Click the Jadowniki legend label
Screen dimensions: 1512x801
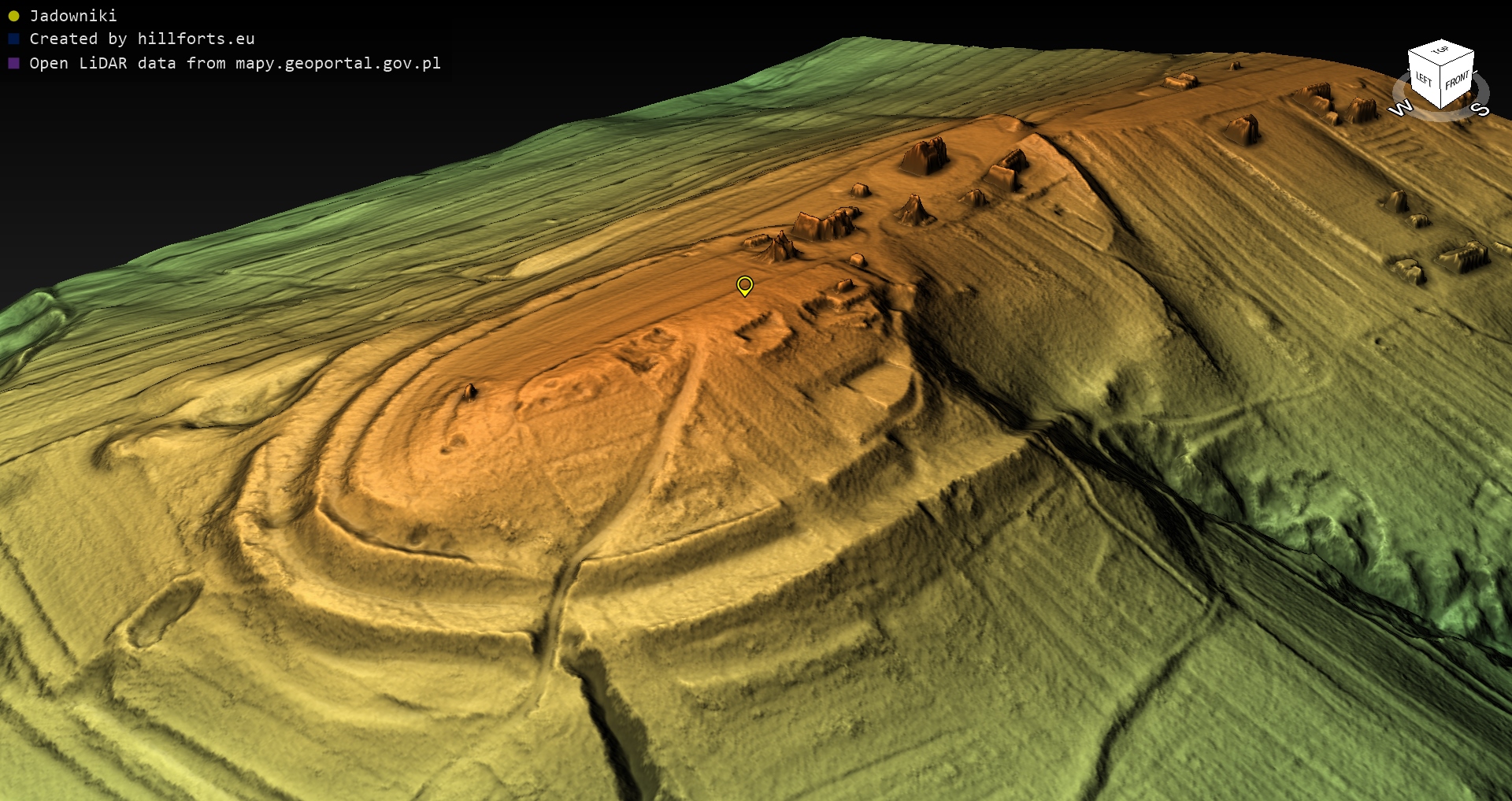(x=73, y=16)
